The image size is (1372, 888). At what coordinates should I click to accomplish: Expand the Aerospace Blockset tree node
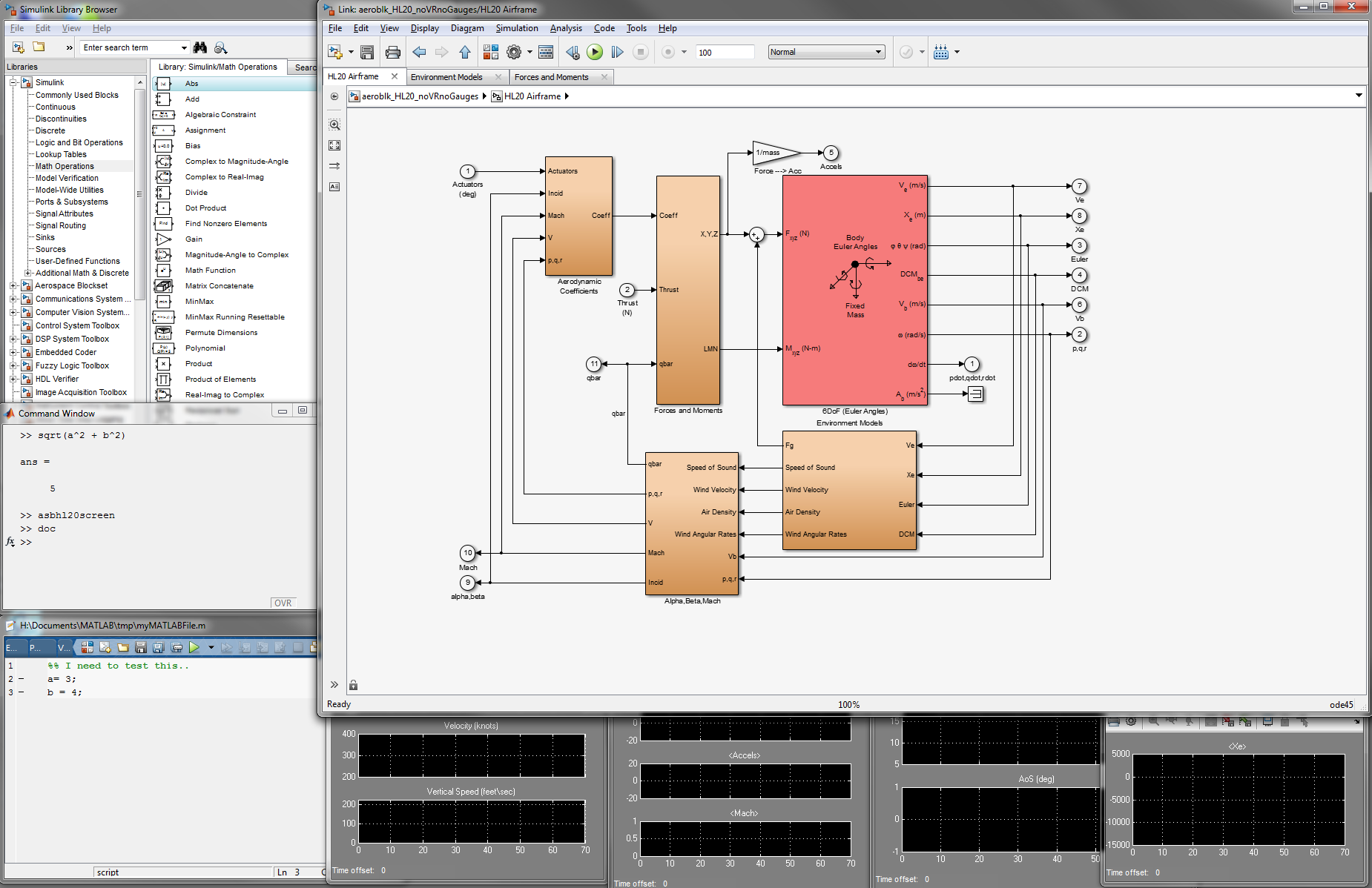coord(13,285)
